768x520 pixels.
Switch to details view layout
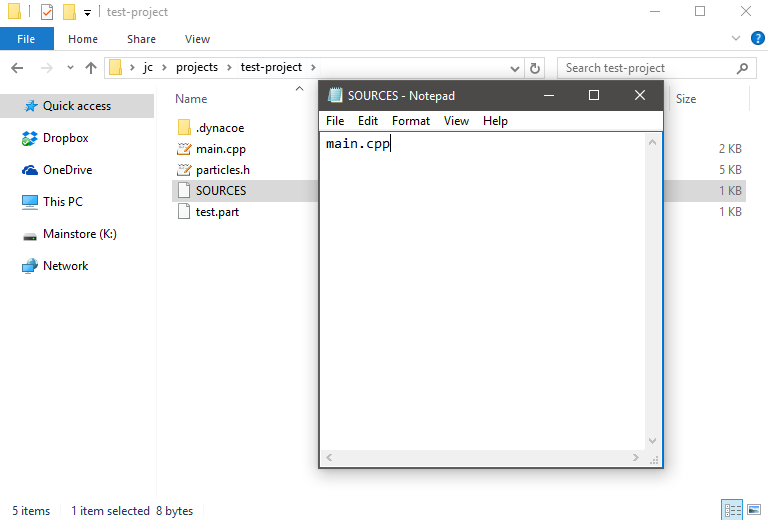coord(731,510)
